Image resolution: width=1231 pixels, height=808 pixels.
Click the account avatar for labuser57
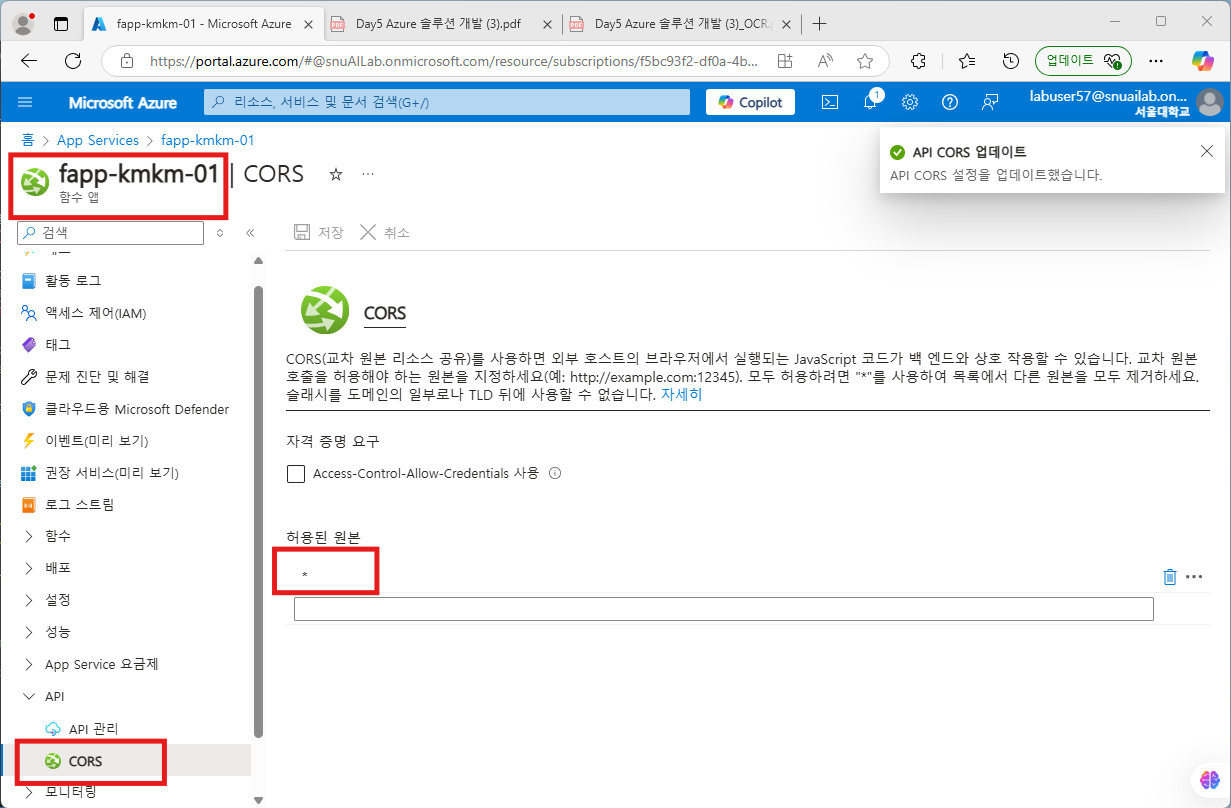[x=1210, y=102]
